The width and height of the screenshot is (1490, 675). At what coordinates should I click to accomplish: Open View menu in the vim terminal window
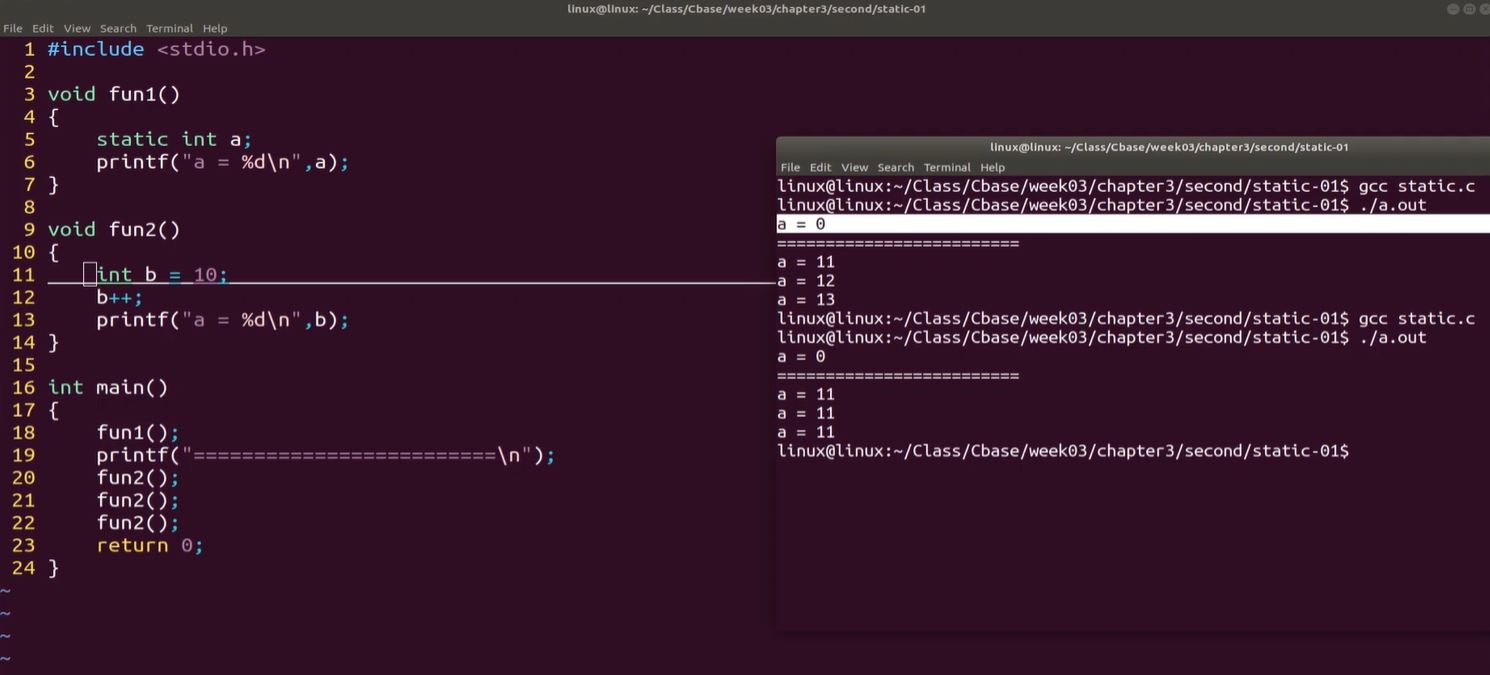77,28
